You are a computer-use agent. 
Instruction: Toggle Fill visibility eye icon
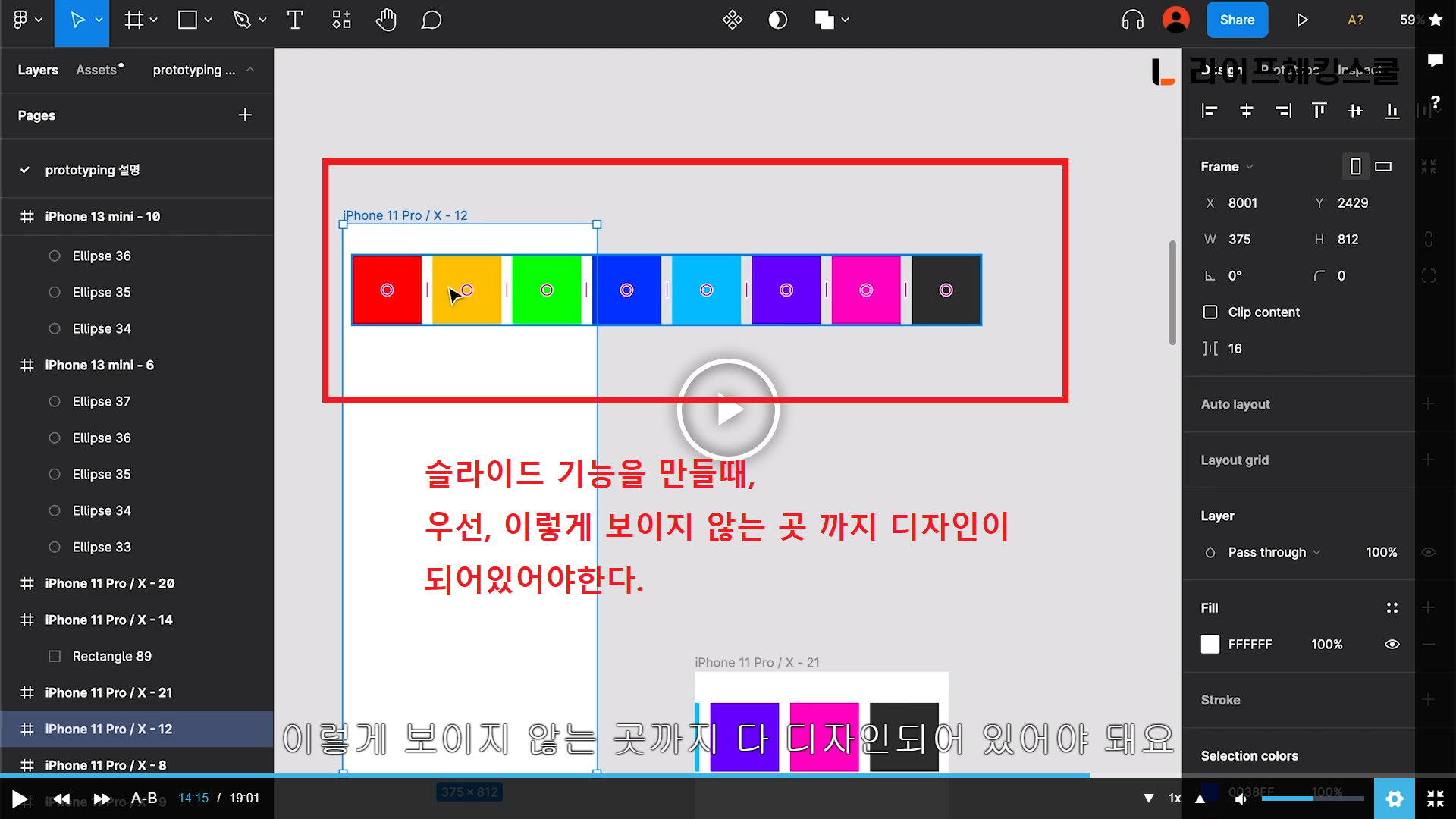1392,645
